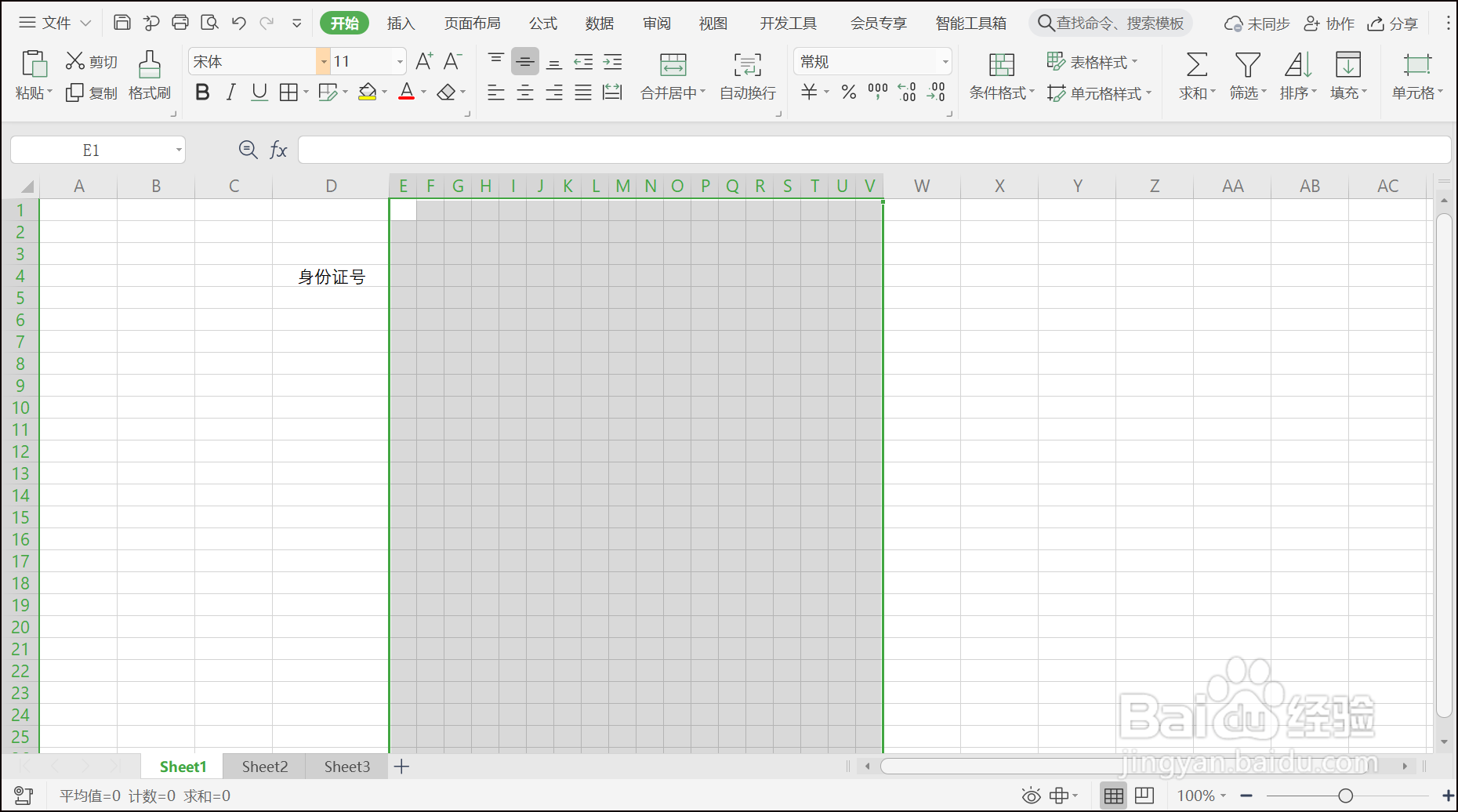Toggle Italic formatting
This screenshot has width=1458, height=812.
(230, 92)
